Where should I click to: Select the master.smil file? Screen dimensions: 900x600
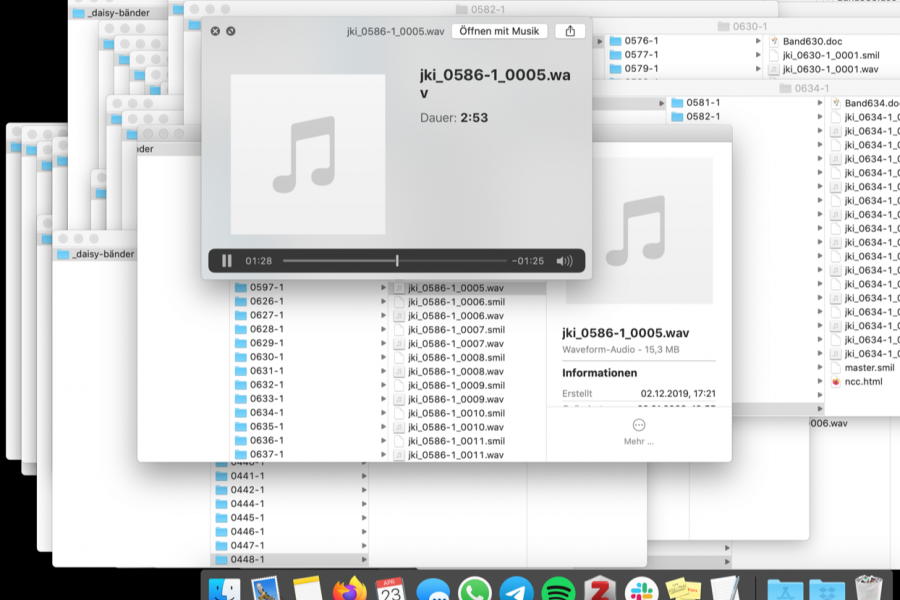[870, 367]
